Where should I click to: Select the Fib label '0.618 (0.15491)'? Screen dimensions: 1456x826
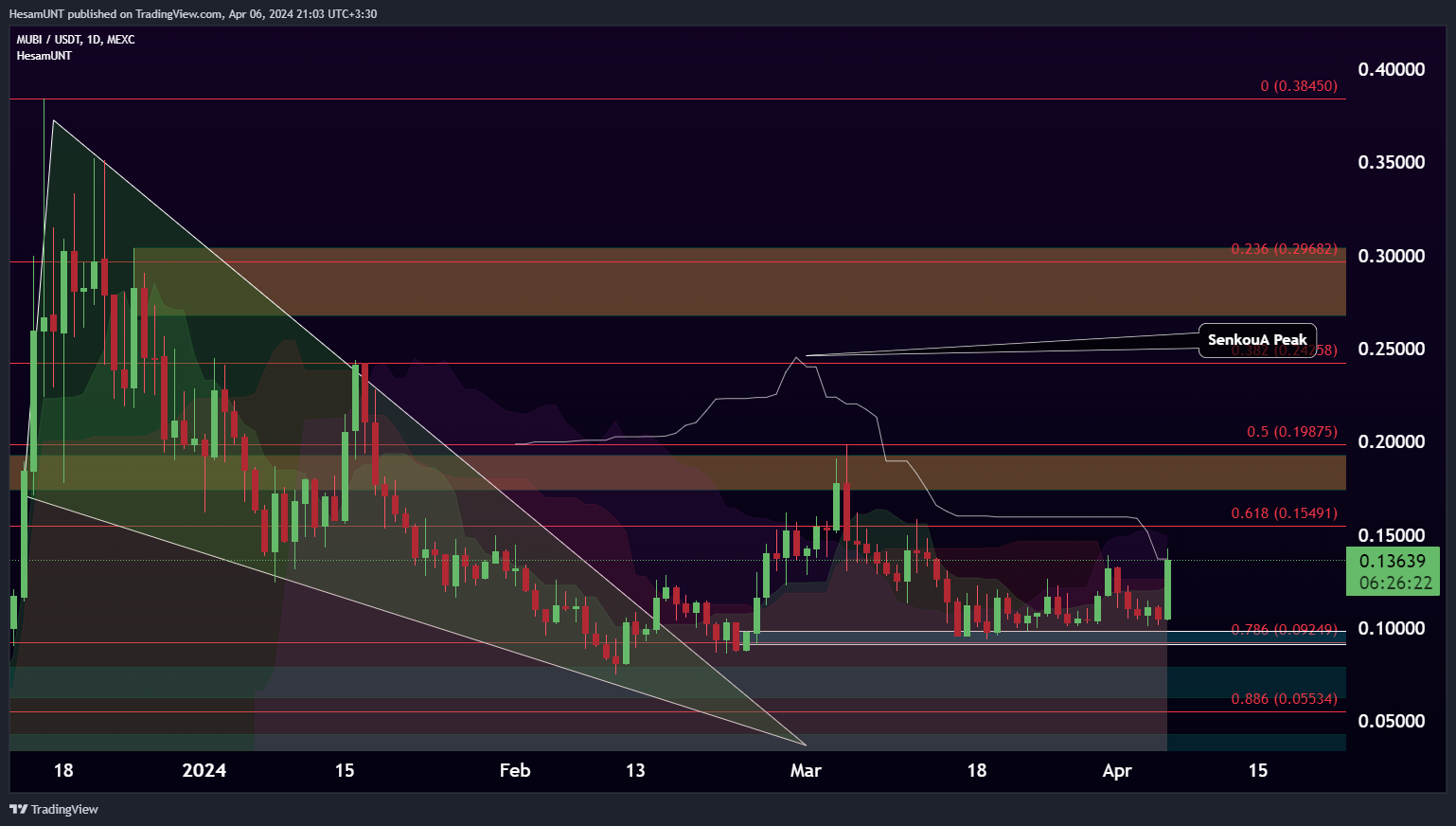1284,513
